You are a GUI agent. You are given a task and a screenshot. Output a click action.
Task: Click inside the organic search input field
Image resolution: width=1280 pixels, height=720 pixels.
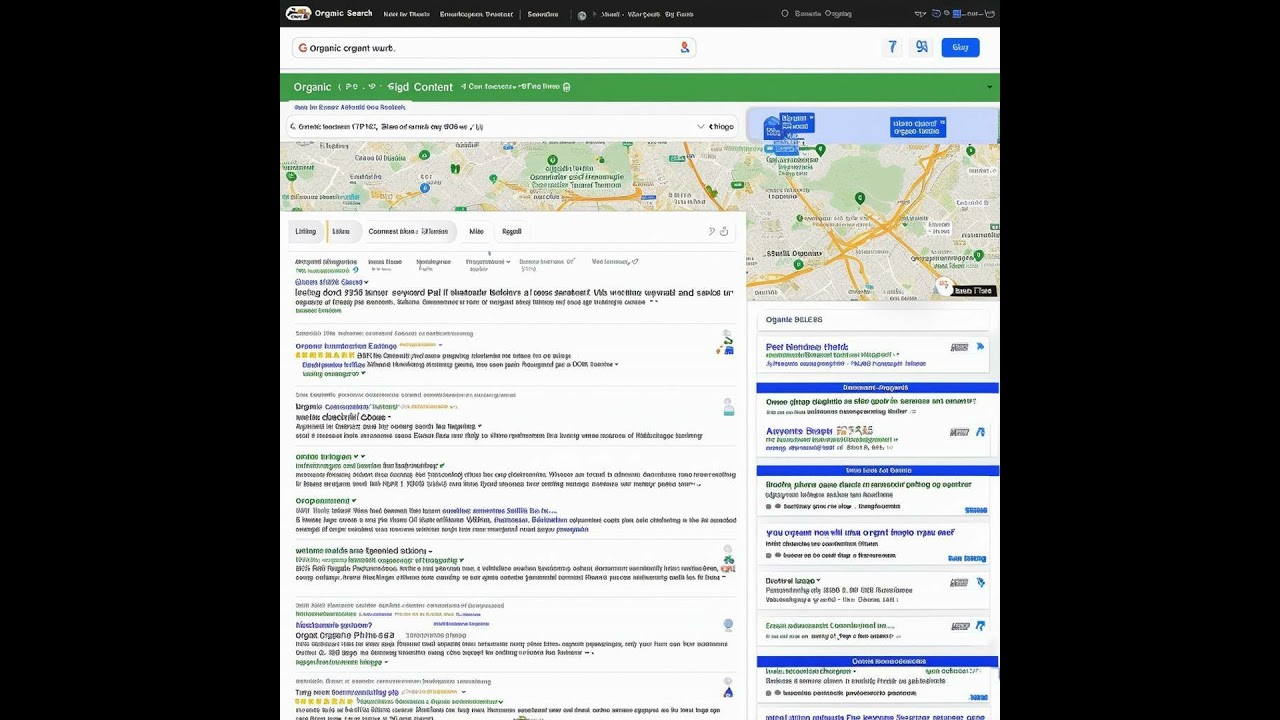[493, 47]
